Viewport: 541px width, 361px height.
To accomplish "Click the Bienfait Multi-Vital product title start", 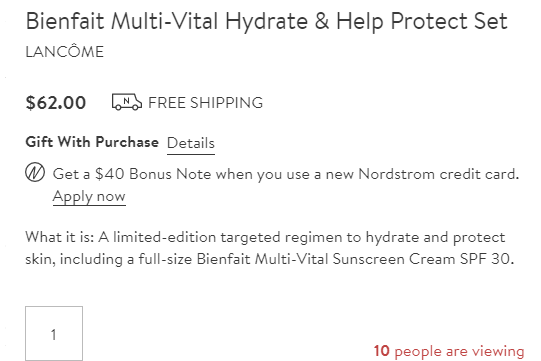I will (x=121, y=21).
